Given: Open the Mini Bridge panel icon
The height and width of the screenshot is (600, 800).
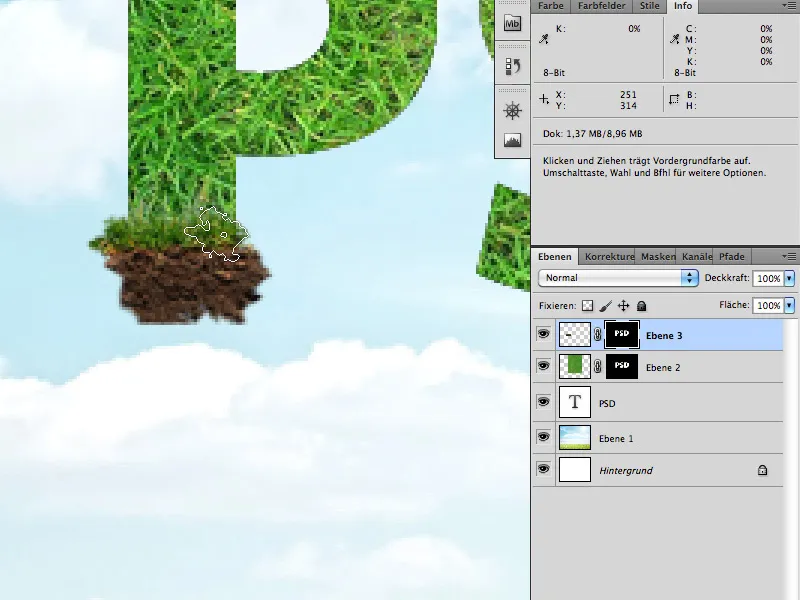Looking at the screenshot, I should 512,23.
